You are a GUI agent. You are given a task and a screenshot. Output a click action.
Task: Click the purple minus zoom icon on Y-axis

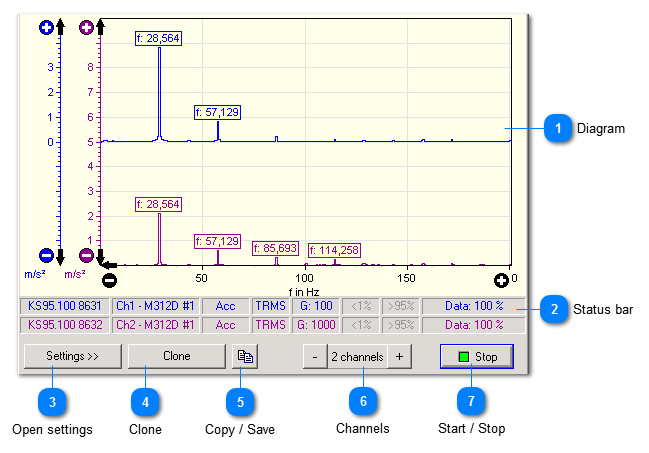point(86,255)
